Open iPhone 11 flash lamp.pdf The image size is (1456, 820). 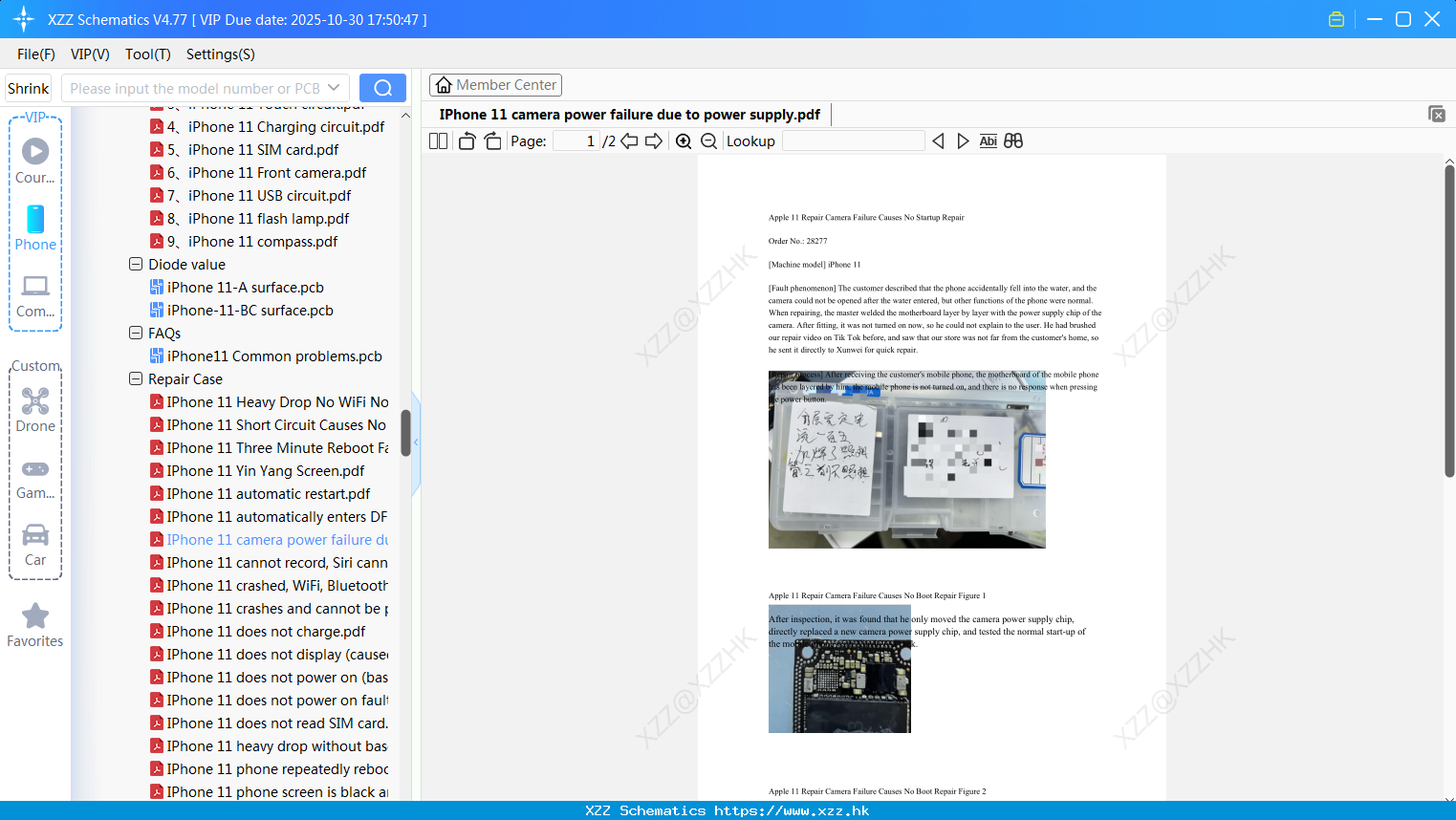(250, 219)
